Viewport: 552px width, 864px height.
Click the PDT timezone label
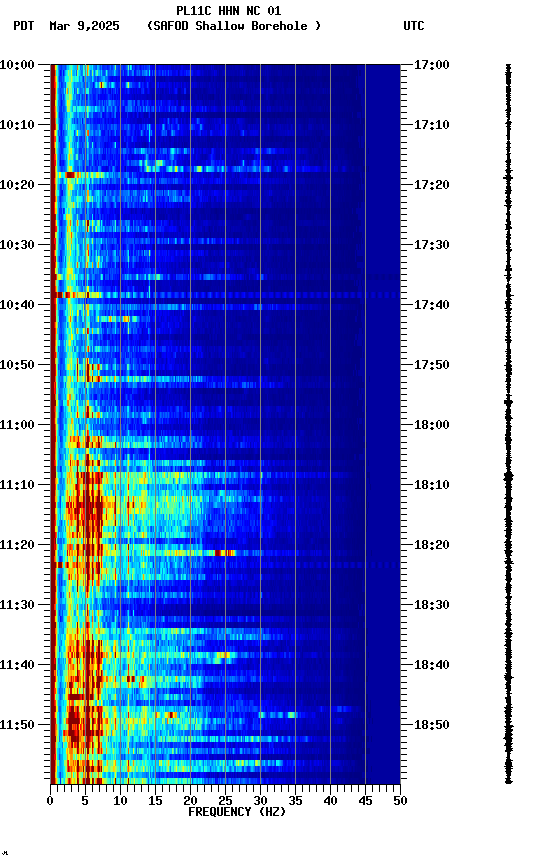coord(24,26)
